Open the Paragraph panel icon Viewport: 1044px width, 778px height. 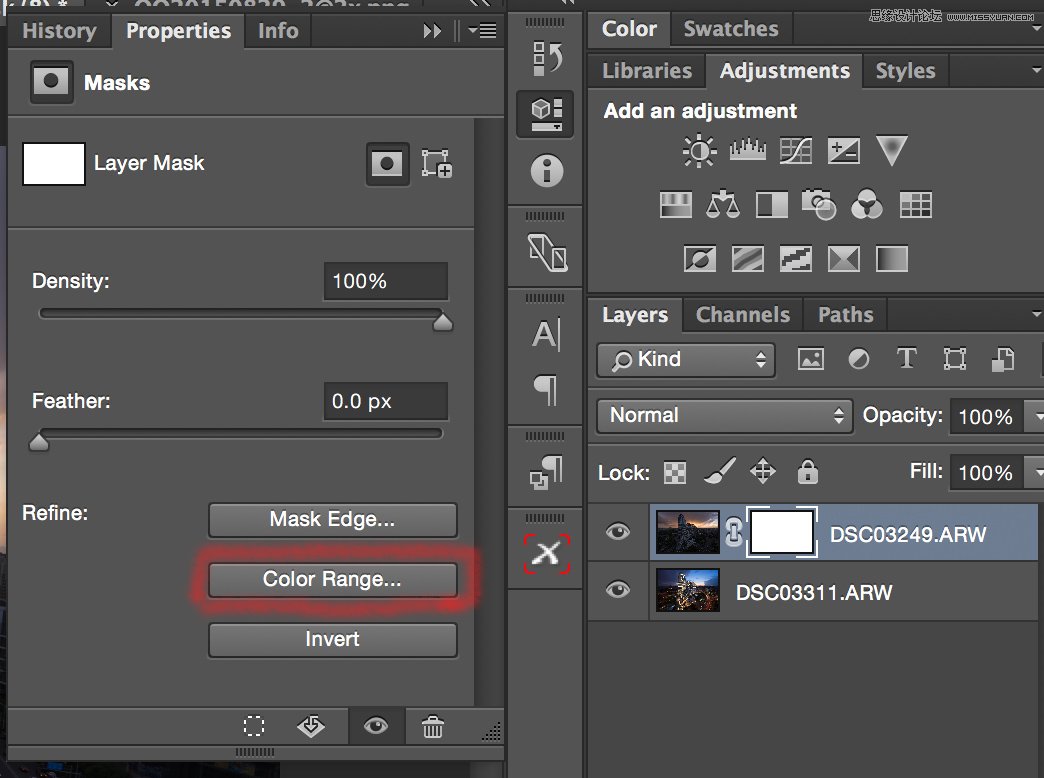546,390
